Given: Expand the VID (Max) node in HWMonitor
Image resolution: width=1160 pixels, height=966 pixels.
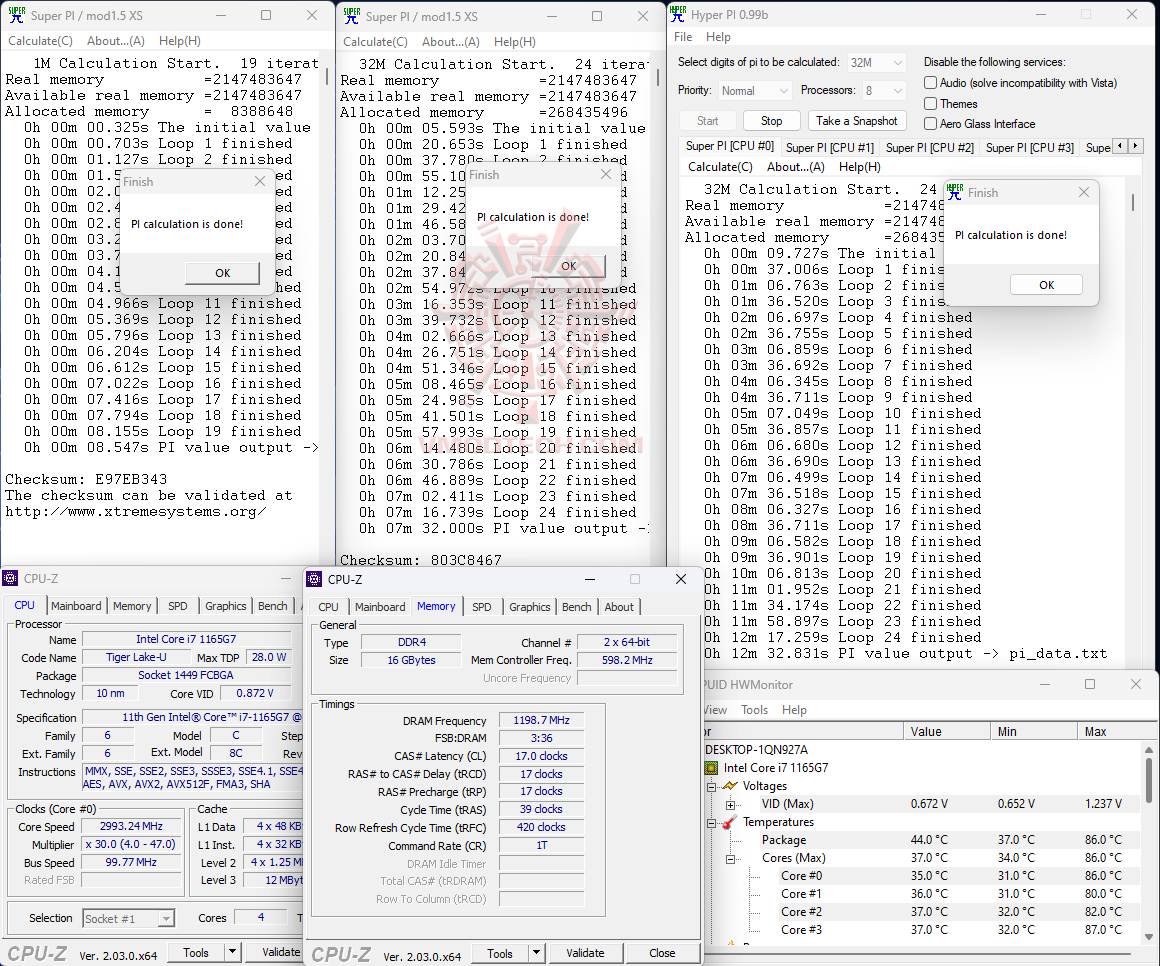Looking at the screenshot, I should [730, 804].
